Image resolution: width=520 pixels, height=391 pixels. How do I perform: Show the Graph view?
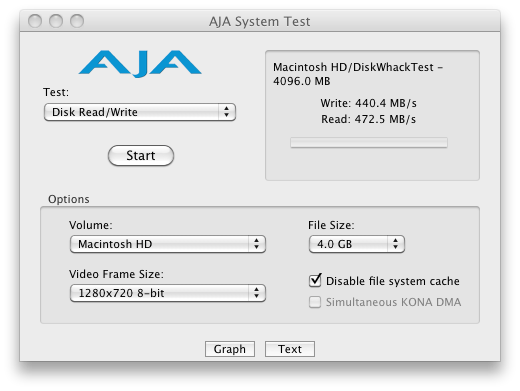[230, 349]
